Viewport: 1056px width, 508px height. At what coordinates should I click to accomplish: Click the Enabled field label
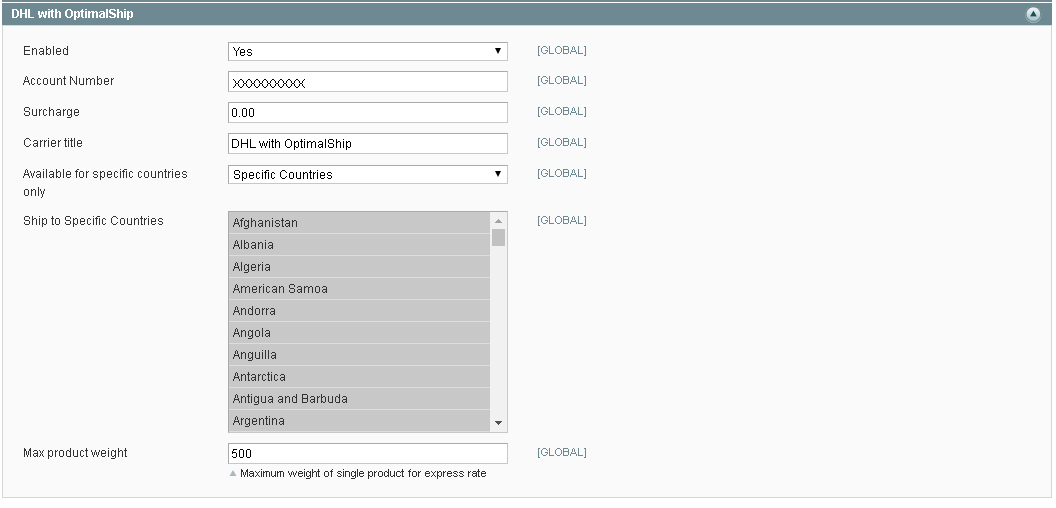tap(46, 51)
